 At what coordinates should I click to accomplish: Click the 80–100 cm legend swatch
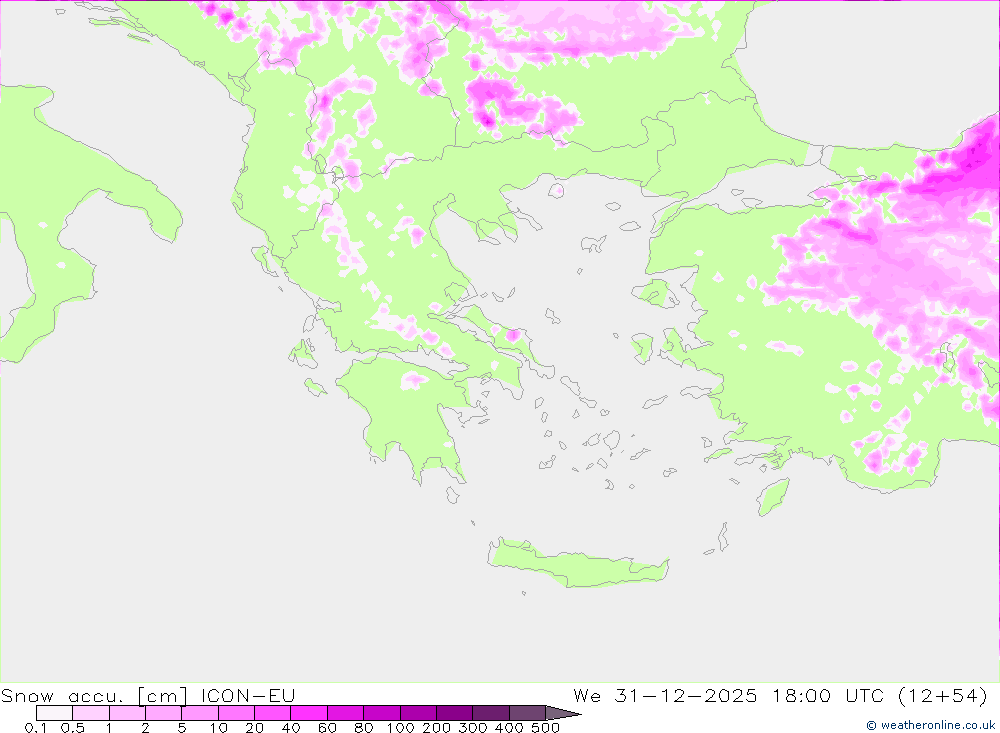click(x=381, y=713)
